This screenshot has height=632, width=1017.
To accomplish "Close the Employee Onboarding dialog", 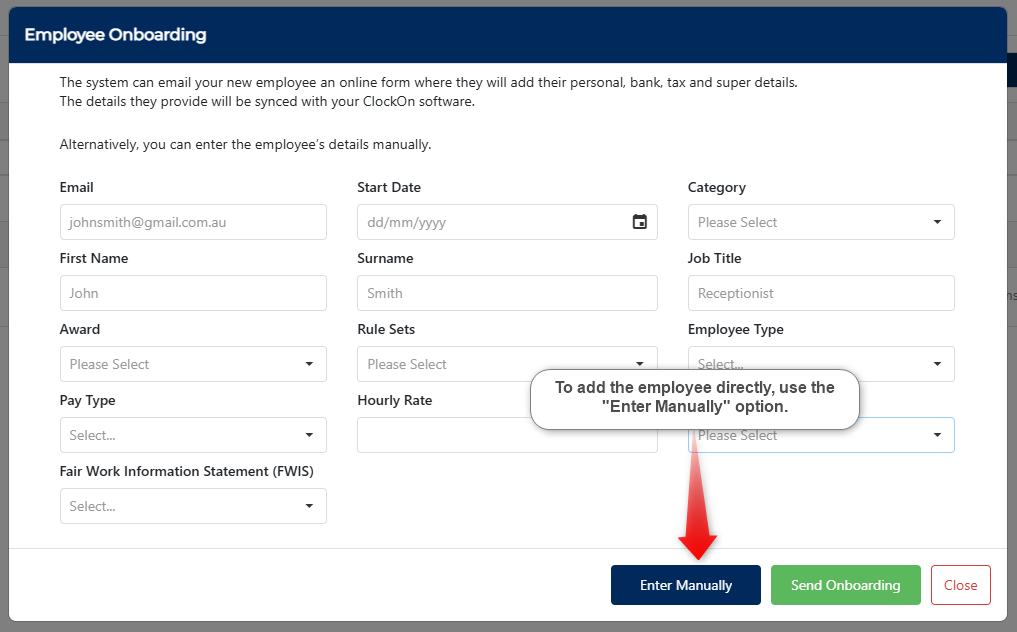I will pyautogui.click(x=960, y=585).
